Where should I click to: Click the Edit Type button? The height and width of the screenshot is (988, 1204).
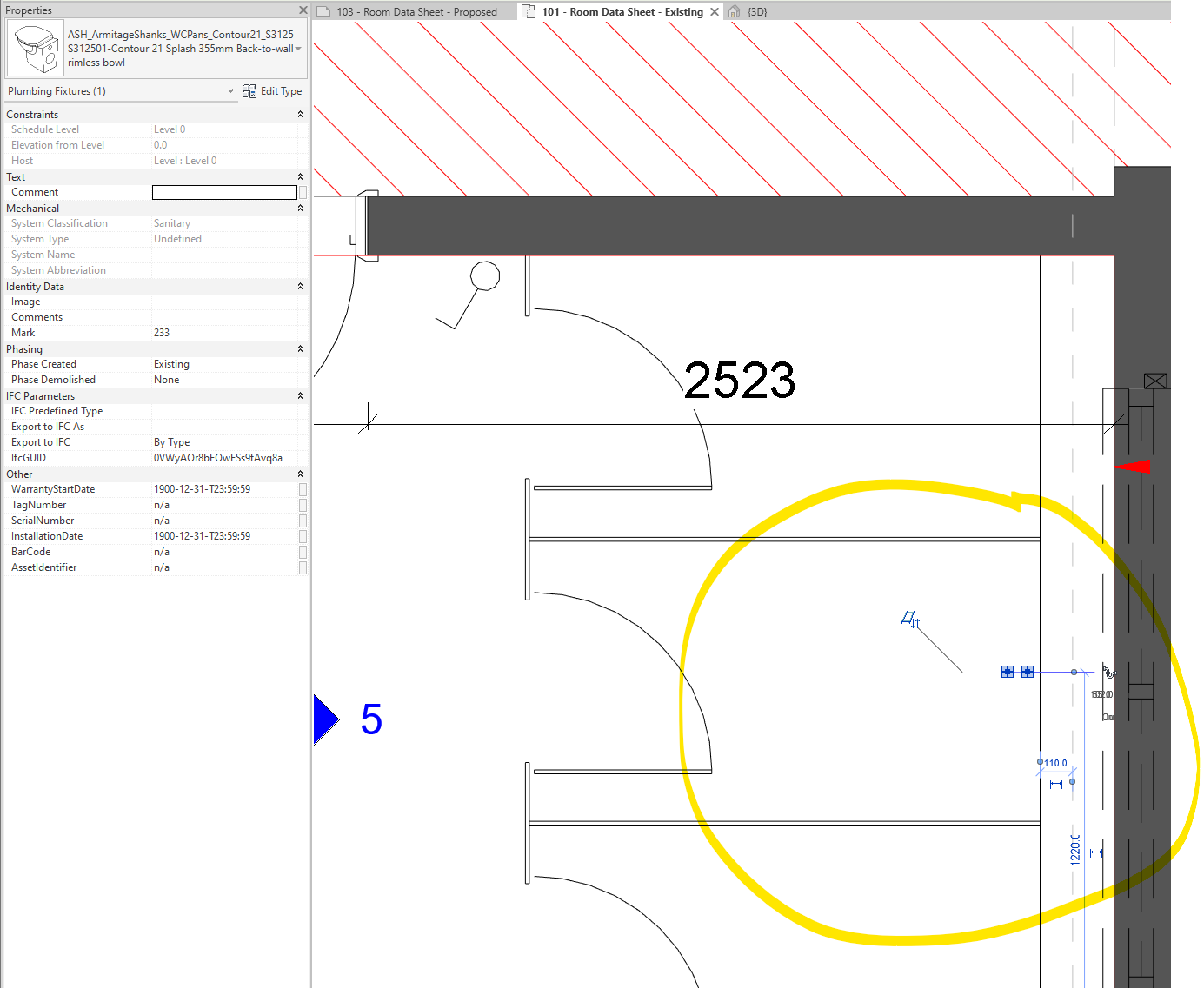279,90
